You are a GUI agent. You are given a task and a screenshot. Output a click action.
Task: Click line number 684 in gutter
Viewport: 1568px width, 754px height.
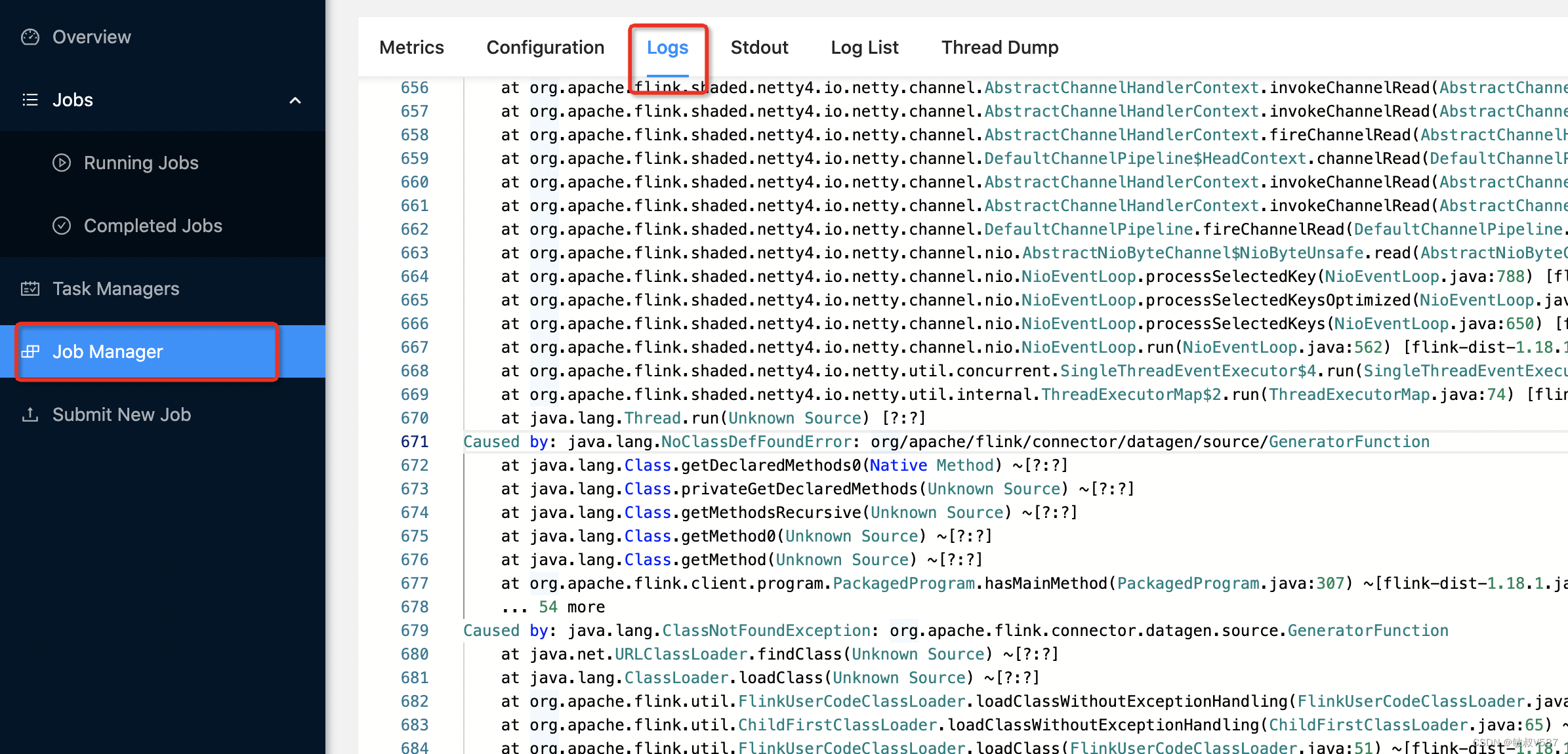pyautogui.click(x=415, y=747)
